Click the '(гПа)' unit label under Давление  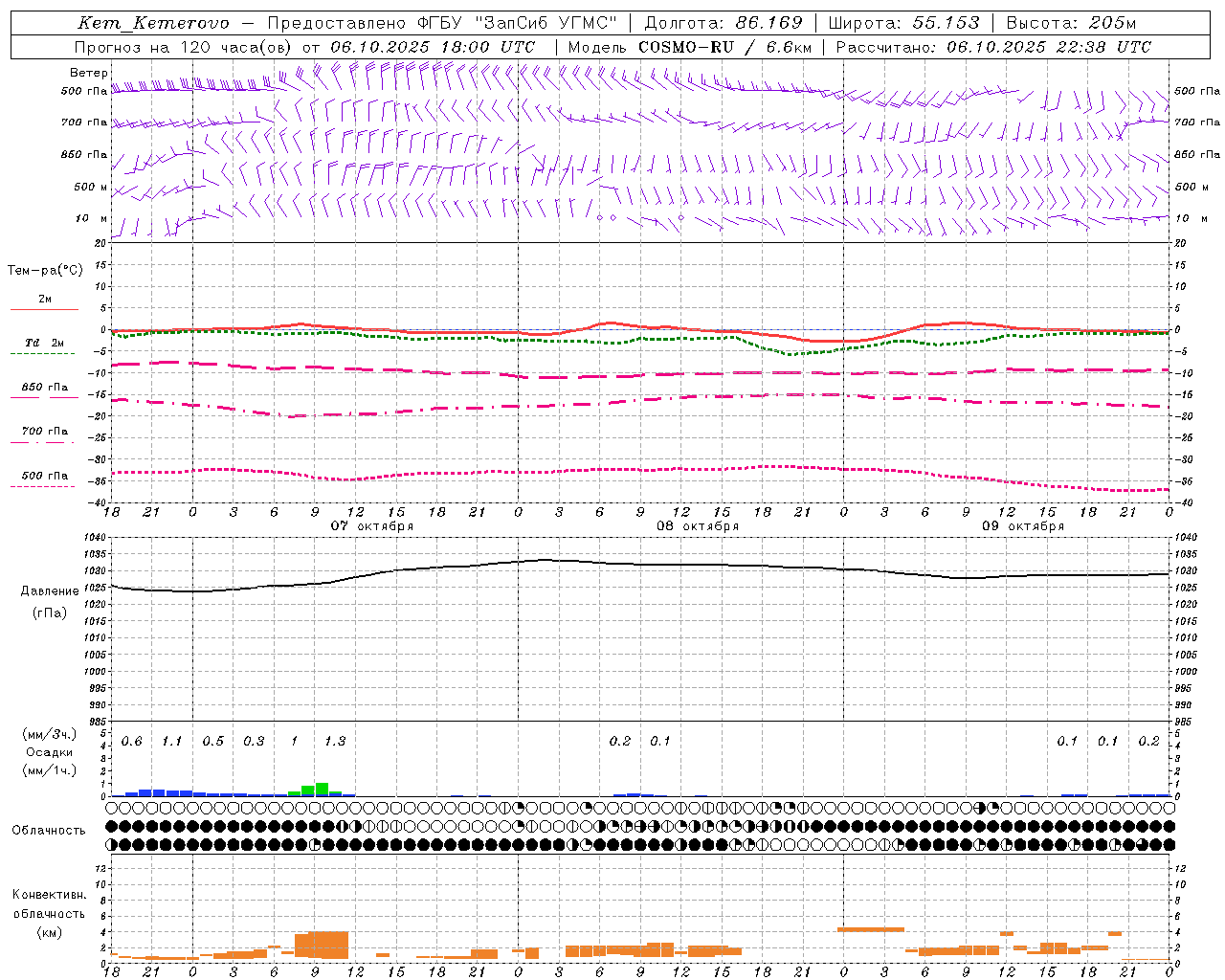click(50, 613)
